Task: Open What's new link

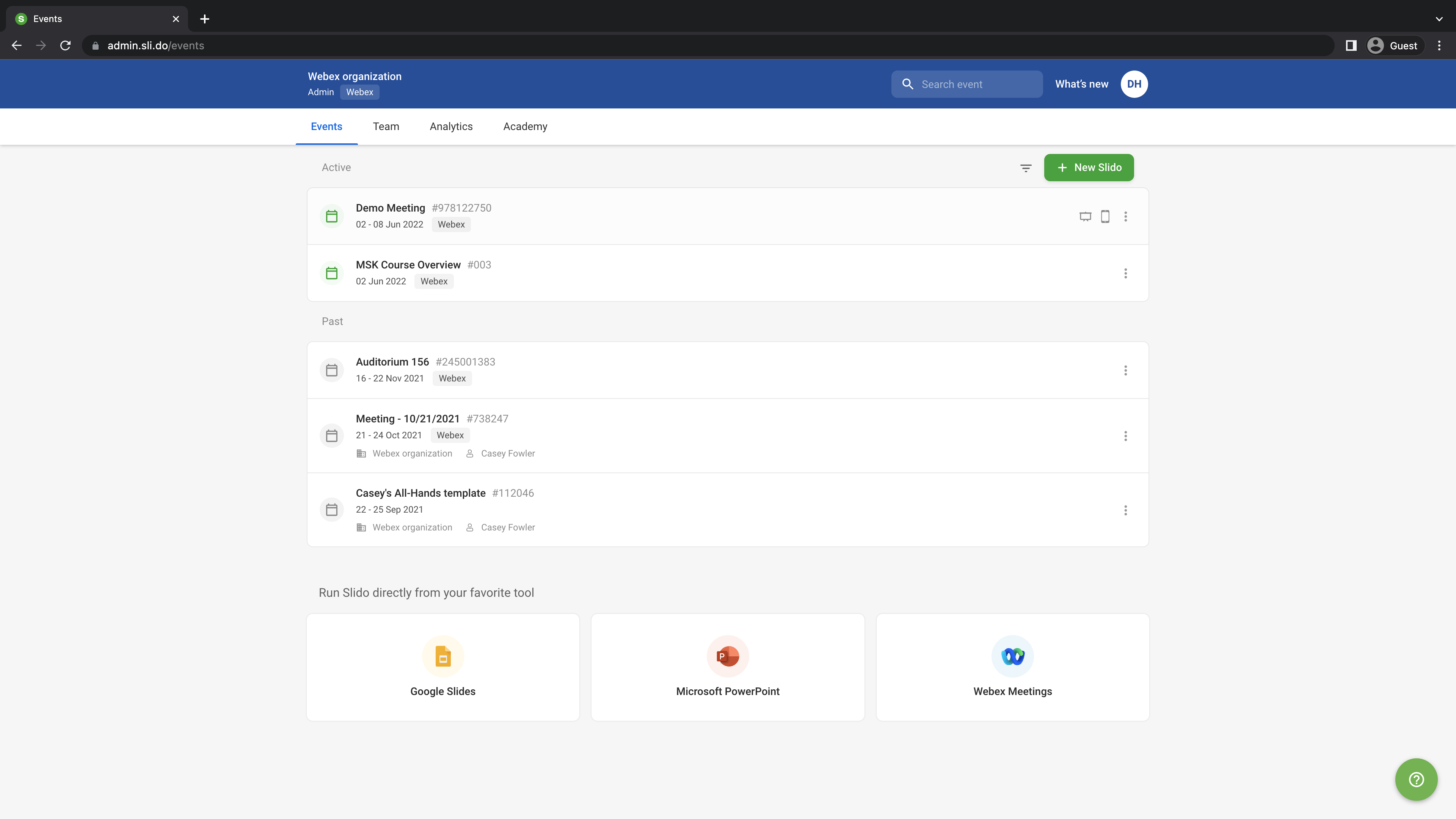Action: tap(1081, 84)
